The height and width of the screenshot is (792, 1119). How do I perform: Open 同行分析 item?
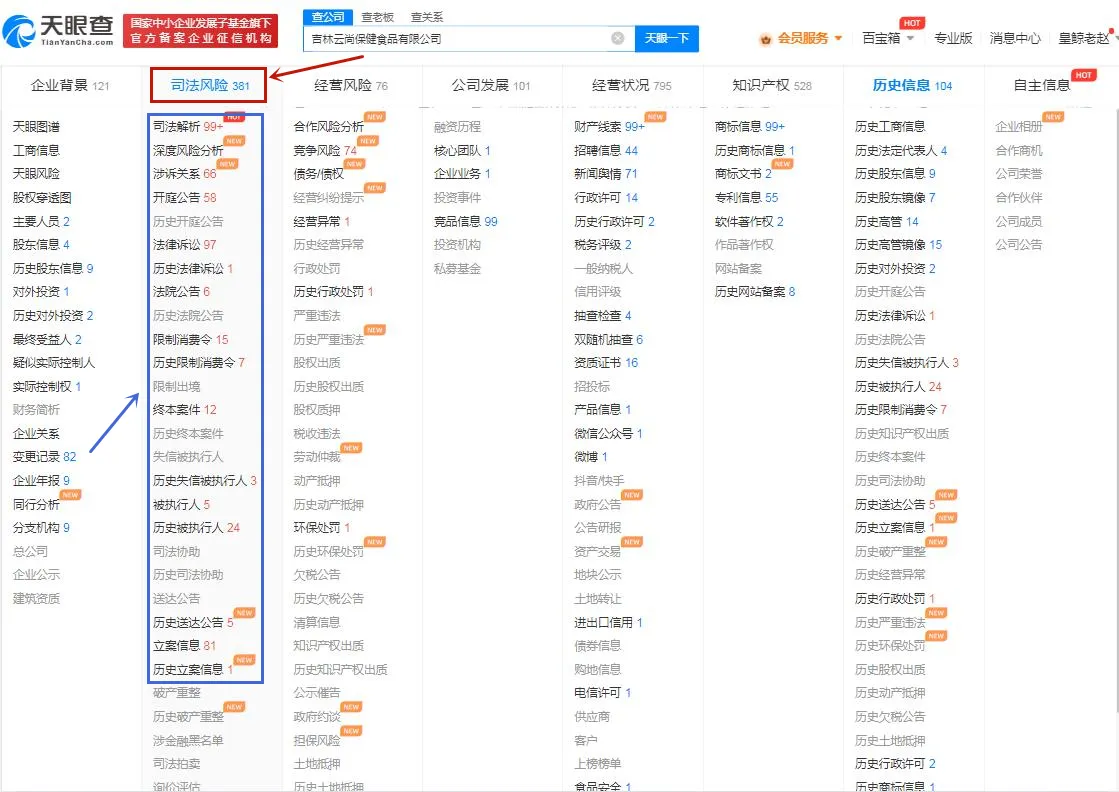(x=36, y=504)
